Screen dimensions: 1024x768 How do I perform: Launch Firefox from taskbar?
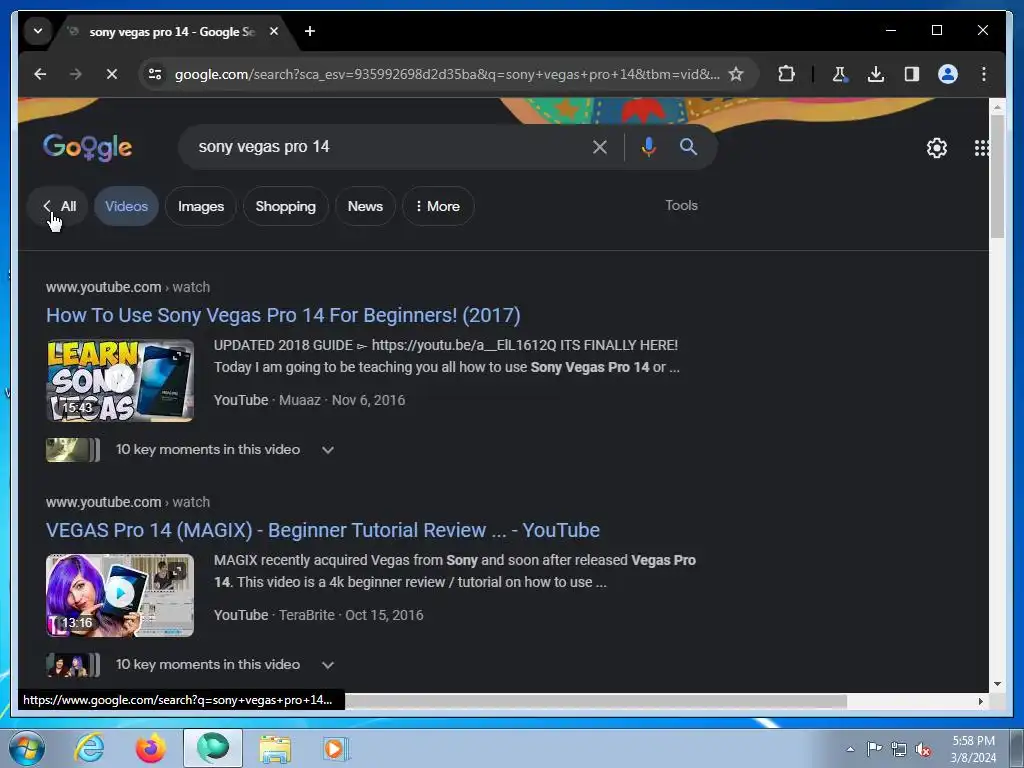(150, 748)
